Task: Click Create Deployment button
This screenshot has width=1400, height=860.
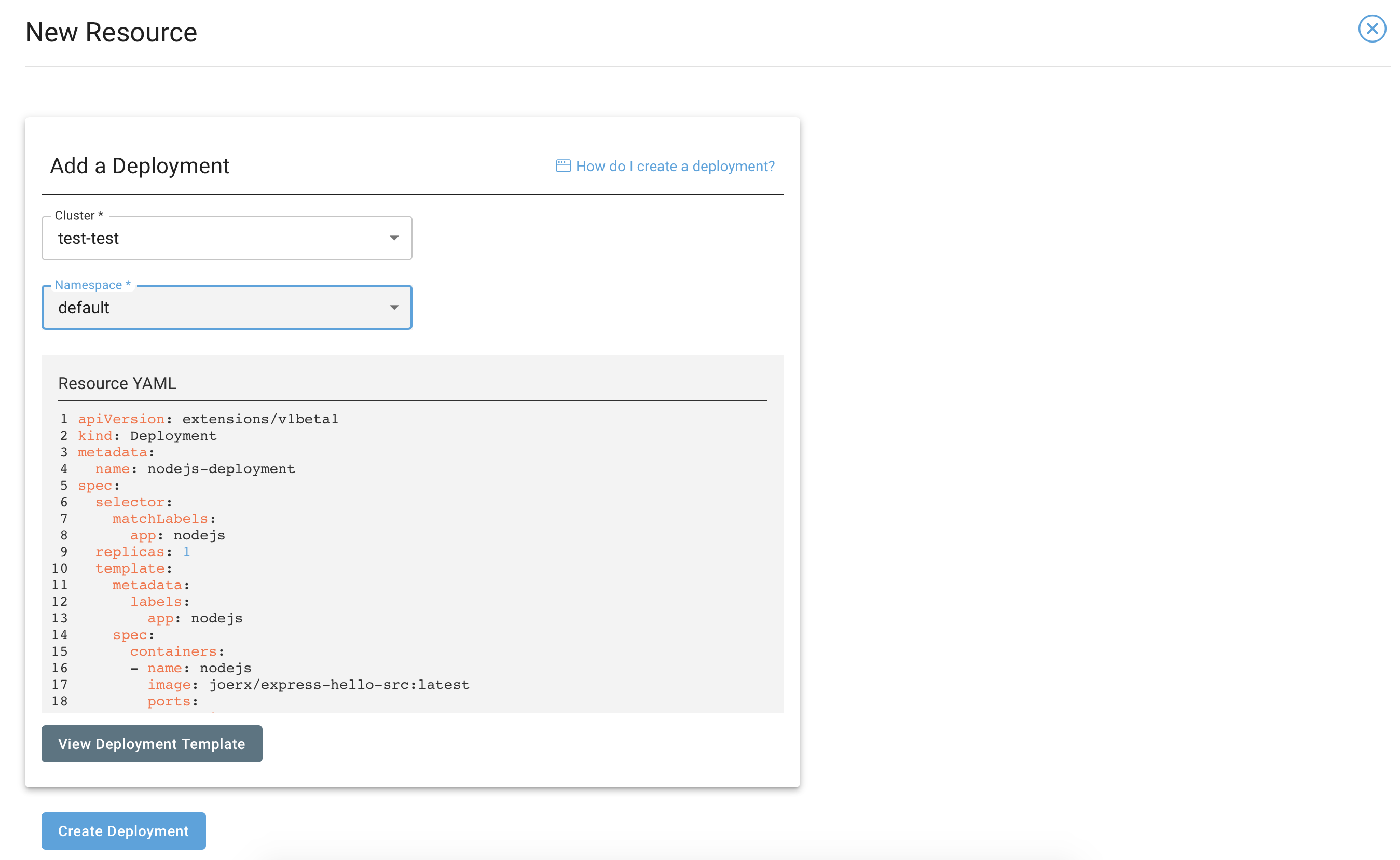Action: point(123,830)
